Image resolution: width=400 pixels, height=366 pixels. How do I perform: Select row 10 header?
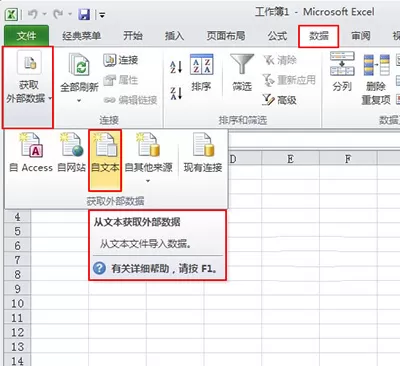(17, 303)
